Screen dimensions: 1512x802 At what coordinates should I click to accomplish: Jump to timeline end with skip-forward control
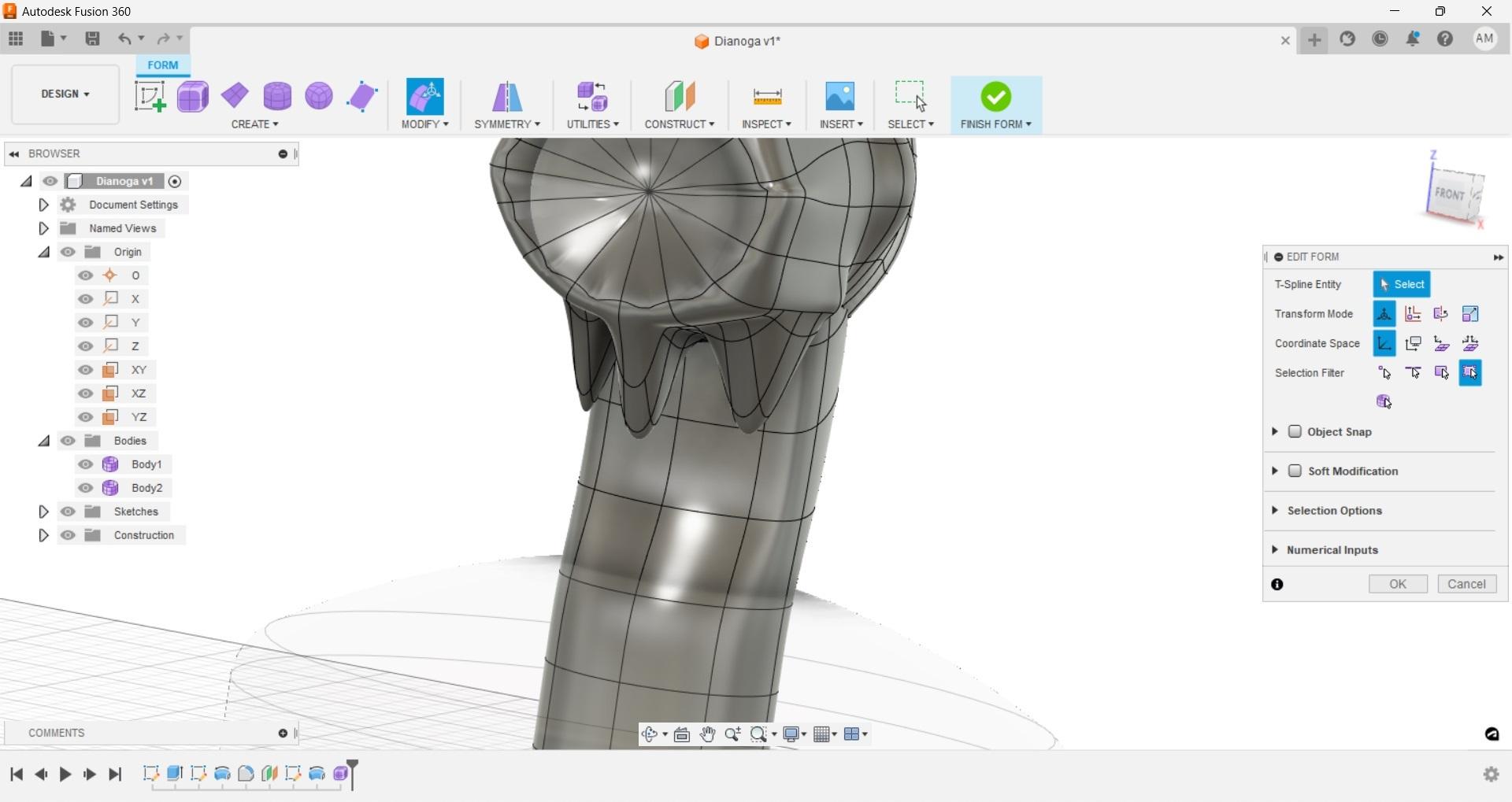pos(115,774)
